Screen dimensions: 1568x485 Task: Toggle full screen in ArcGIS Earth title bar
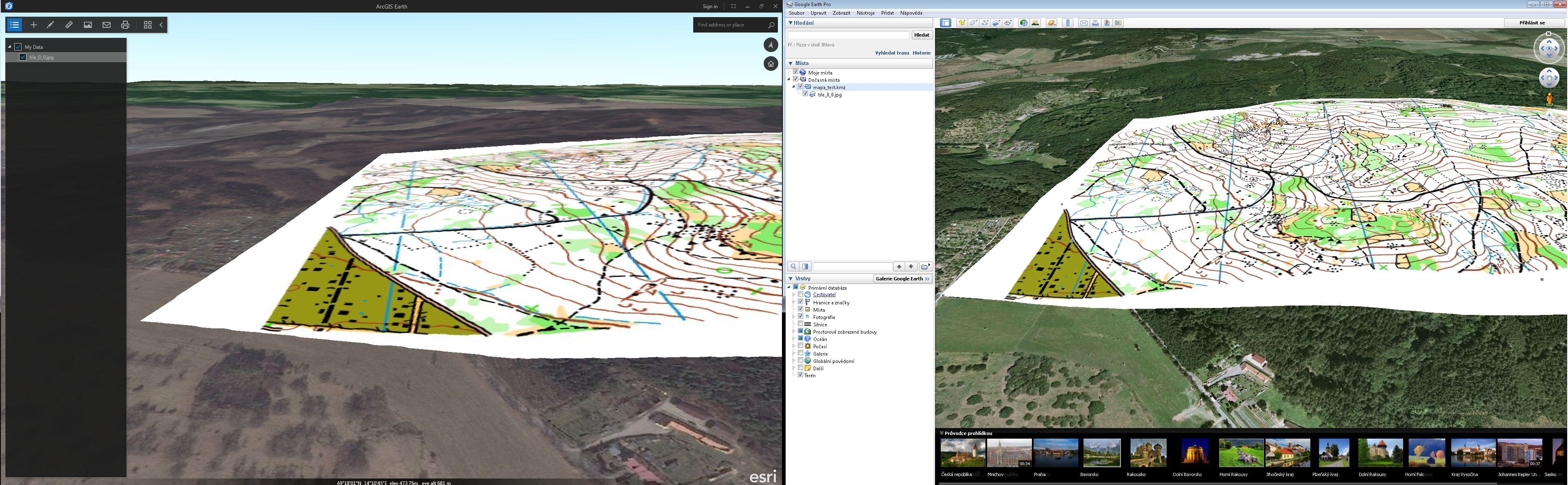pyautogui.click(x=734, y=6)
